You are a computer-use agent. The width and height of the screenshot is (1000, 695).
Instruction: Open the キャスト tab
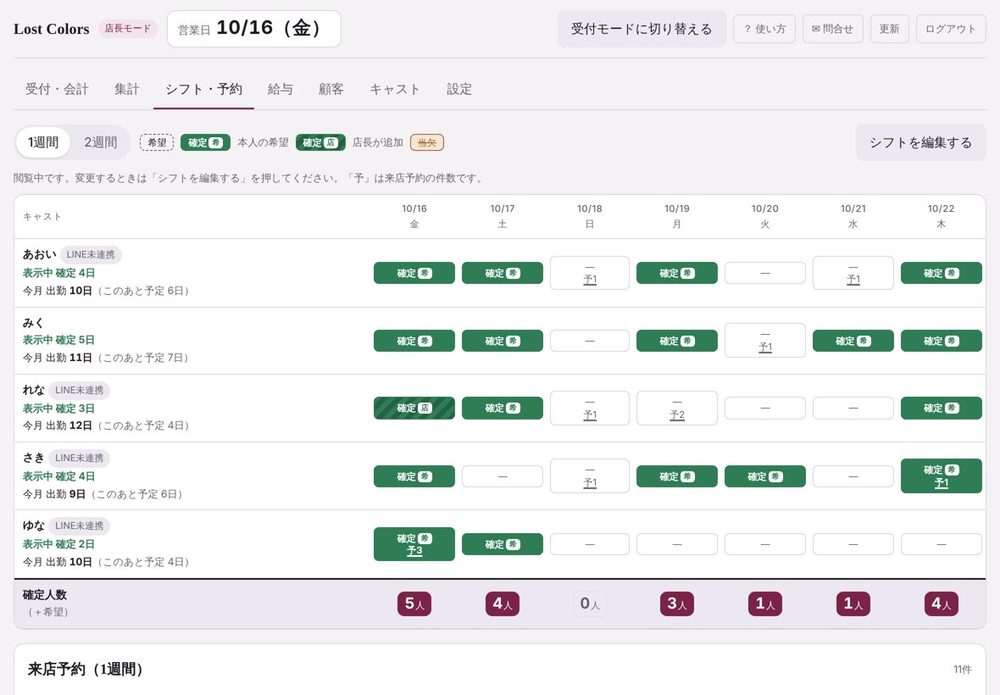(x=395, y=89)
